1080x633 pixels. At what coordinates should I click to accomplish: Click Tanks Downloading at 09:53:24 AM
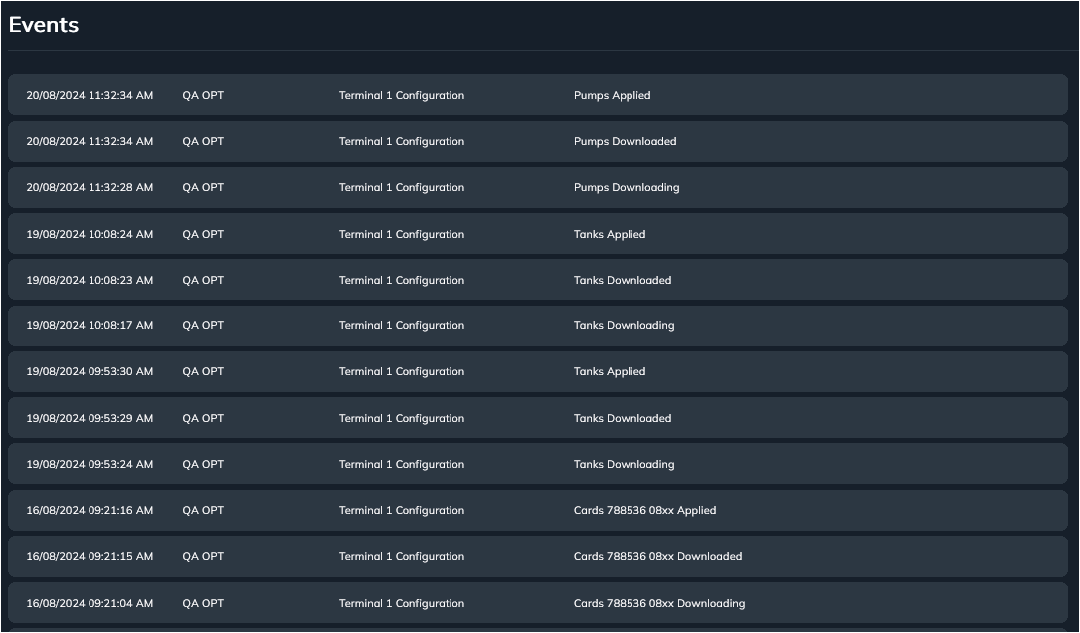point(623,464)
